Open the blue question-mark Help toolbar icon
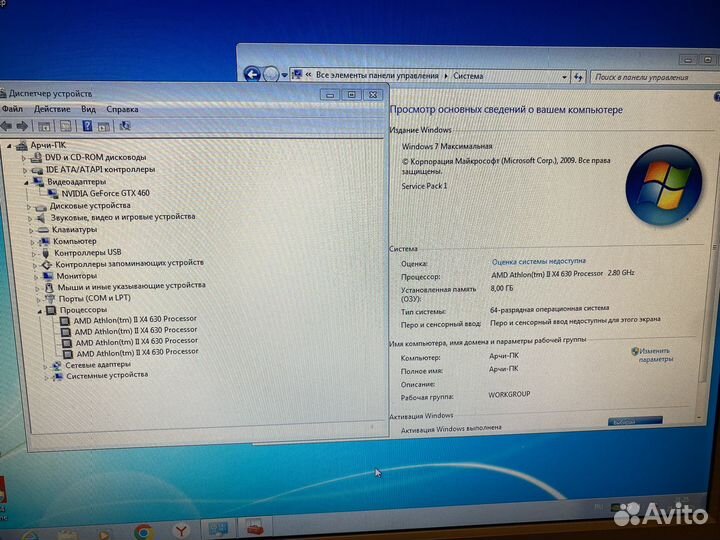Image resolution: width=720 pixels, height=540 pixels. (87, 126)
